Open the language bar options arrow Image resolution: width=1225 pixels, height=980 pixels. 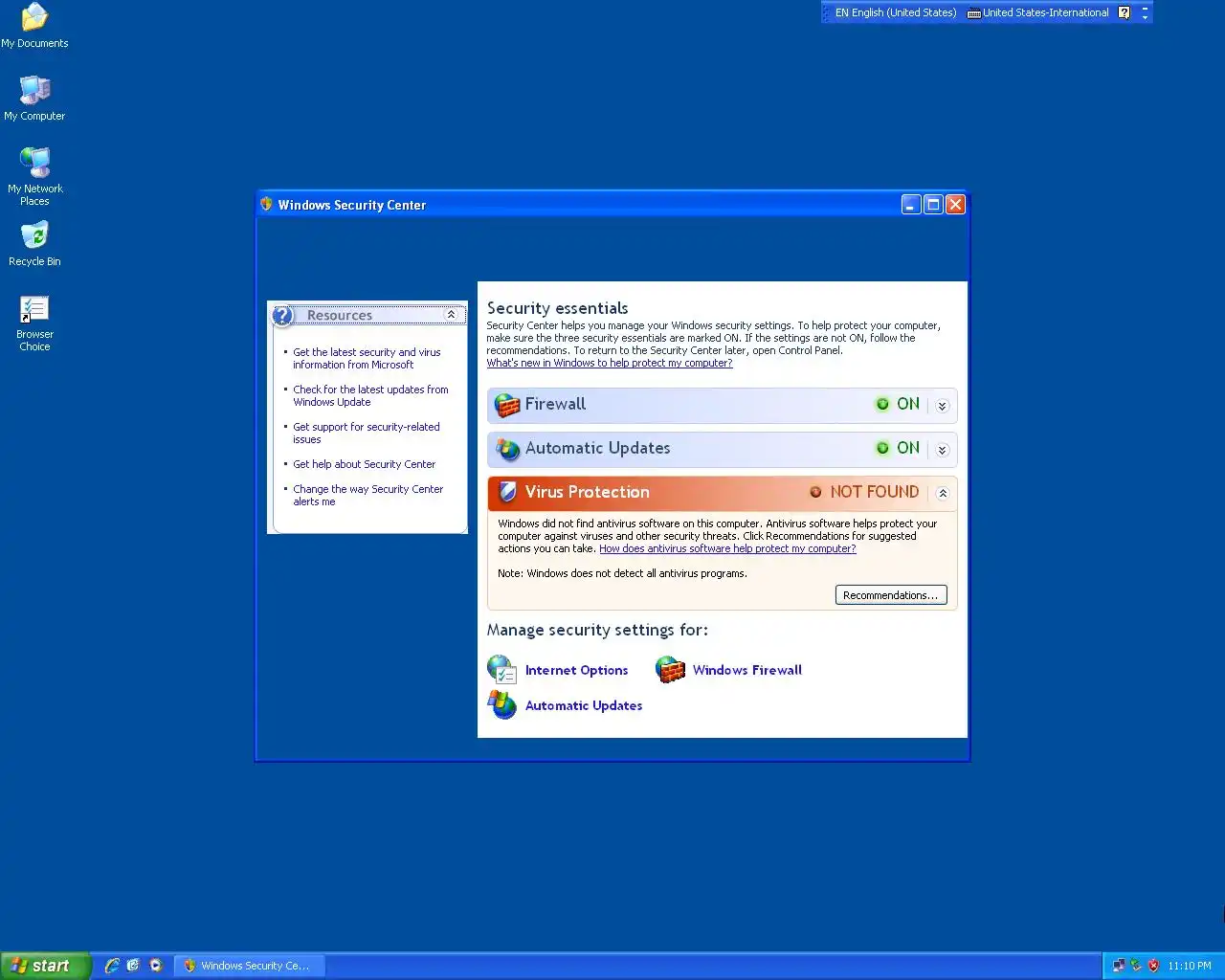click(x=1146, y=17)
